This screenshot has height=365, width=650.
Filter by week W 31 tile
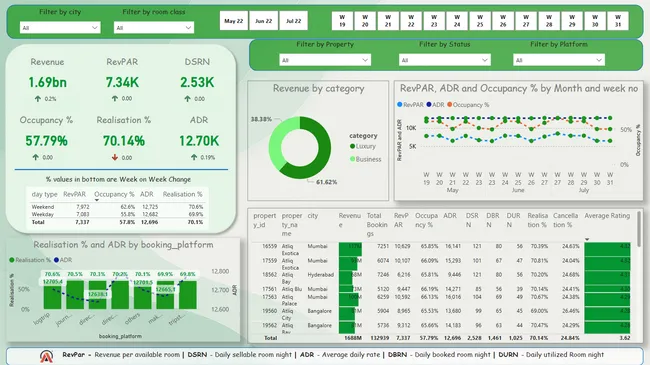pos(618,21)
